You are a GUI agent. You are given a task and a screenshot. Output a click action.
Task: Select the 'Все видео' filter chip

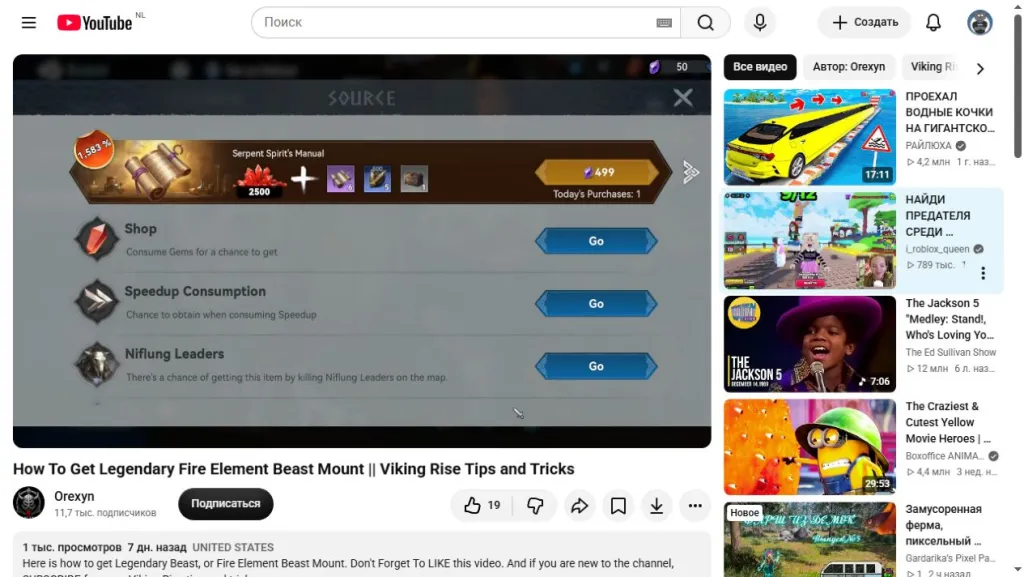click(760, 67)
